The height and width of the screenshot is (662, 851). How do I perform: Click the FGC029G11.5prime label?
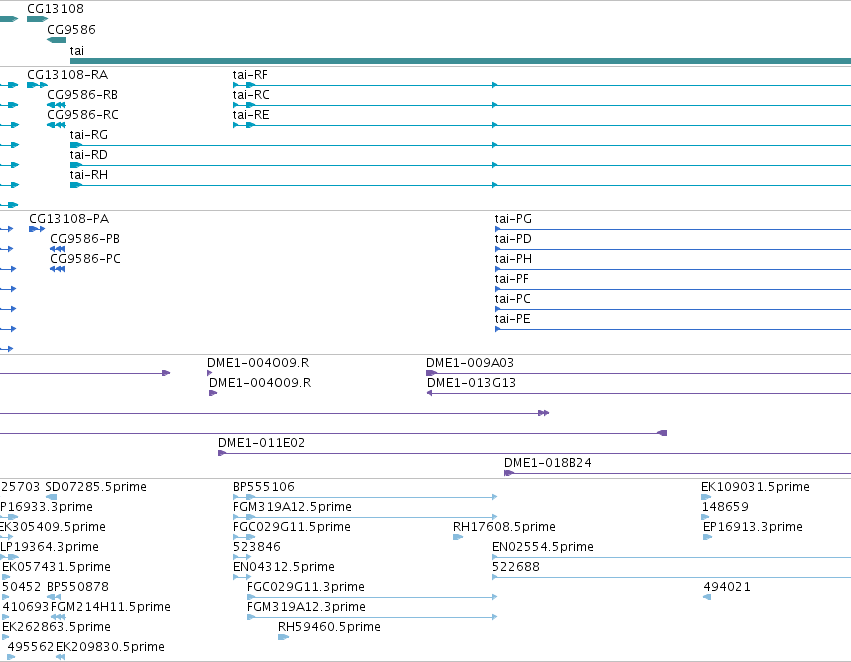[x=291, y=527]
